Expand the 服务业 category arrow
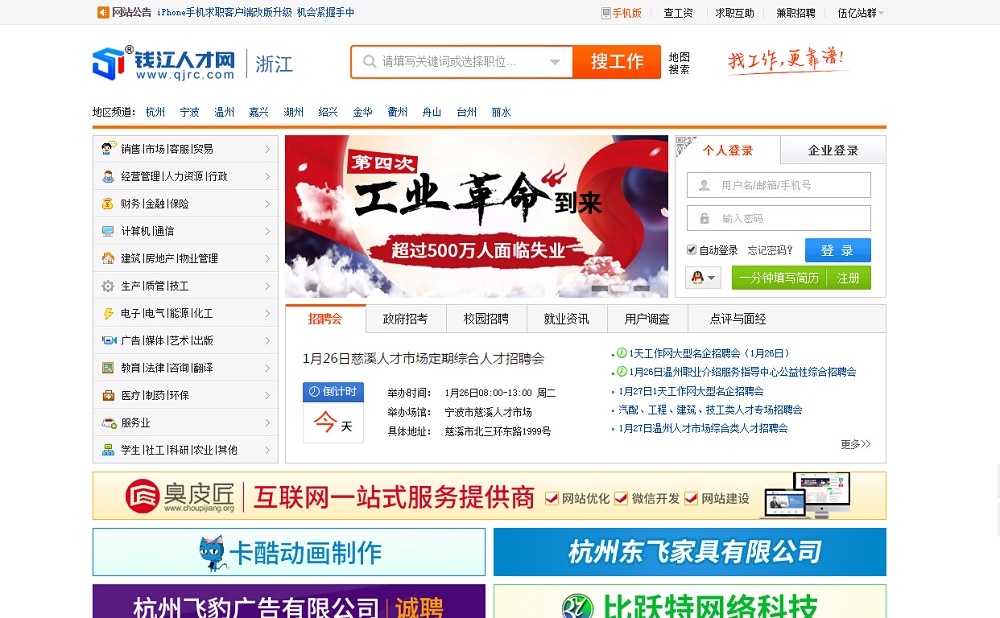Viewport: 1000px width, 618px height. [267, 423]
